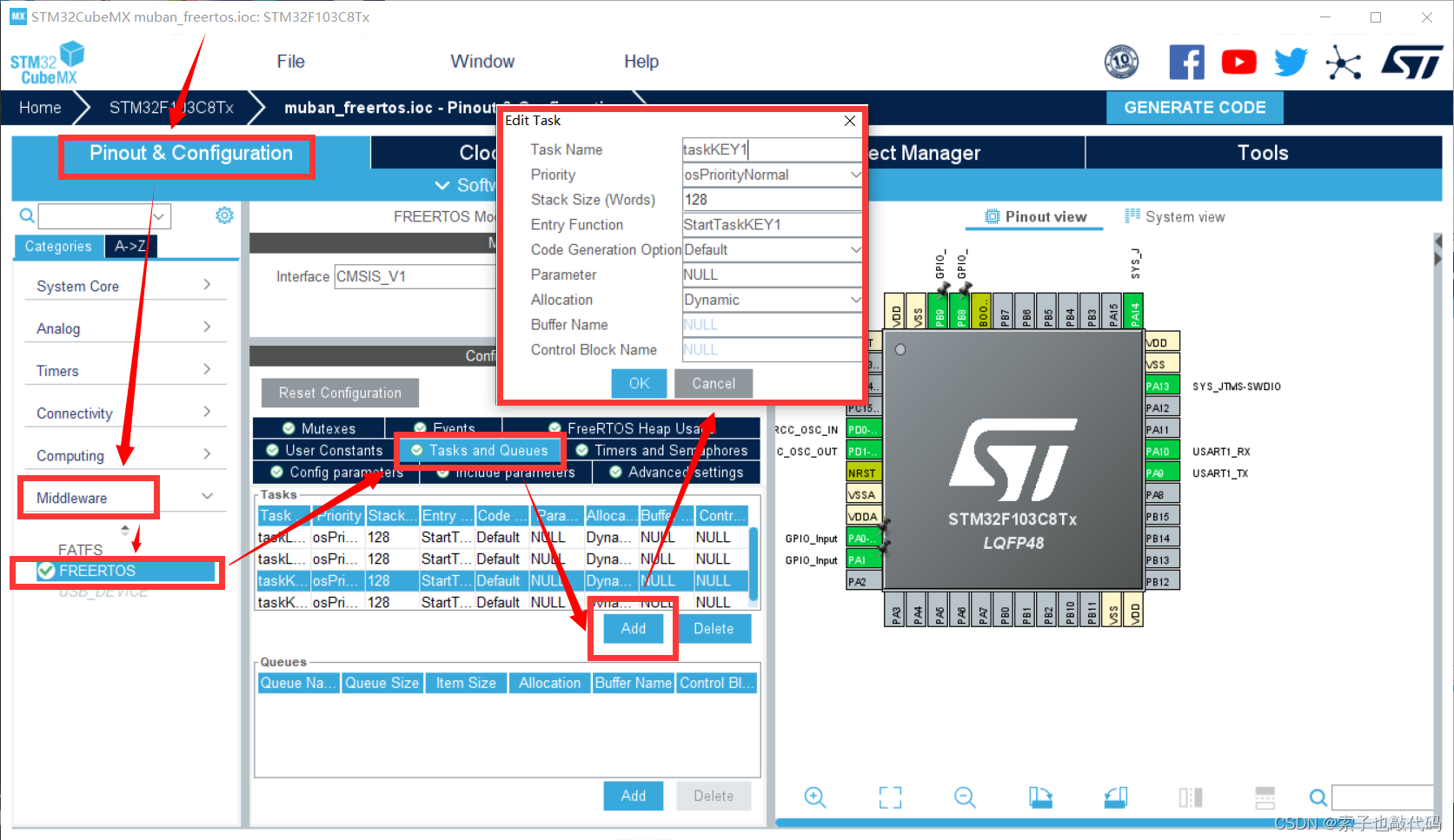This screenshot has width=1454, height=840.
Task: Cancel the Edit Task dialog
Action: coord(714,383)
